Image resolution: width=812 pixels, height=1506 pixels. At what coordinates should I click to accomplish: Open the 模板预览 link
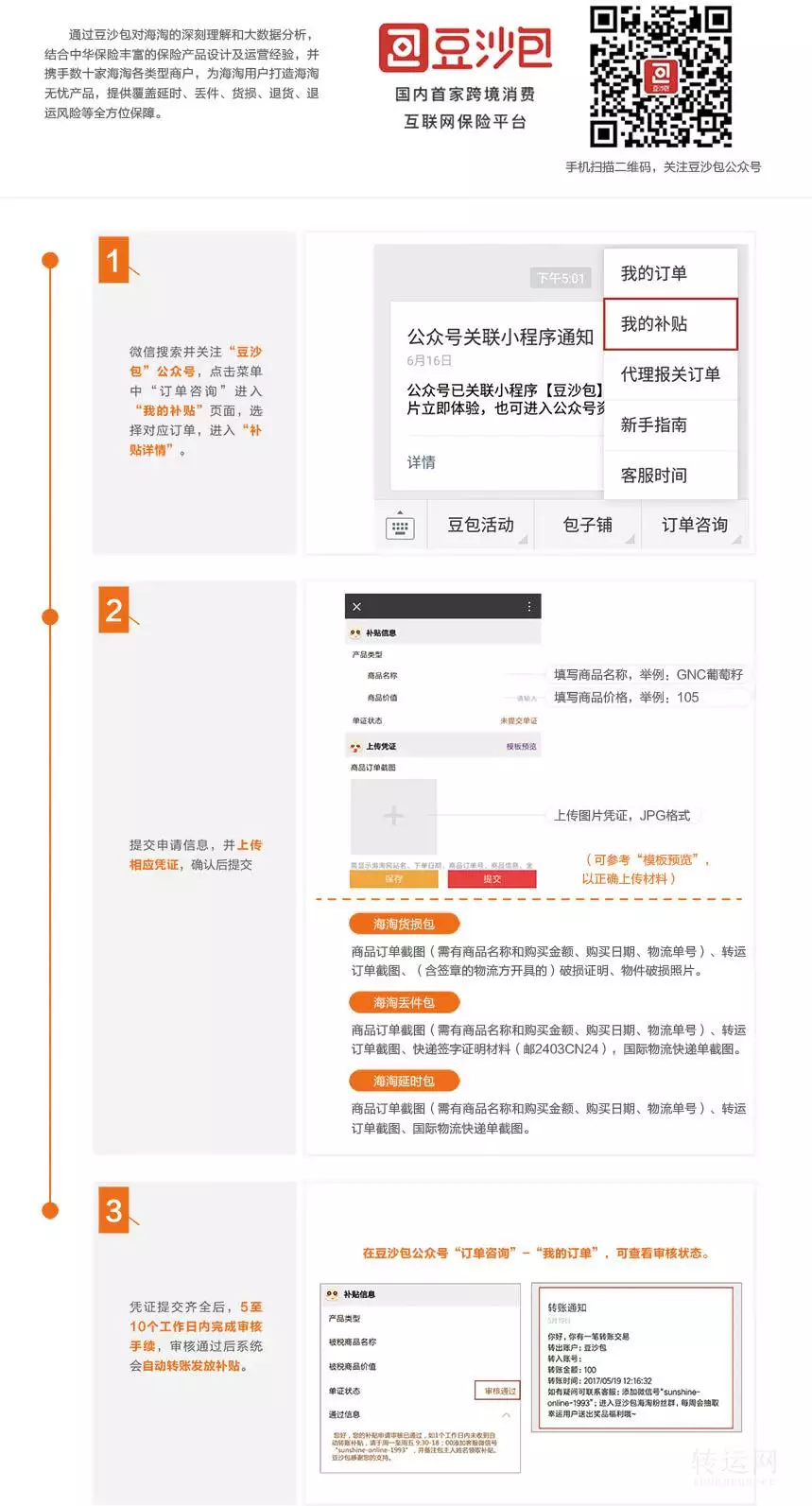tap(521, 747)
